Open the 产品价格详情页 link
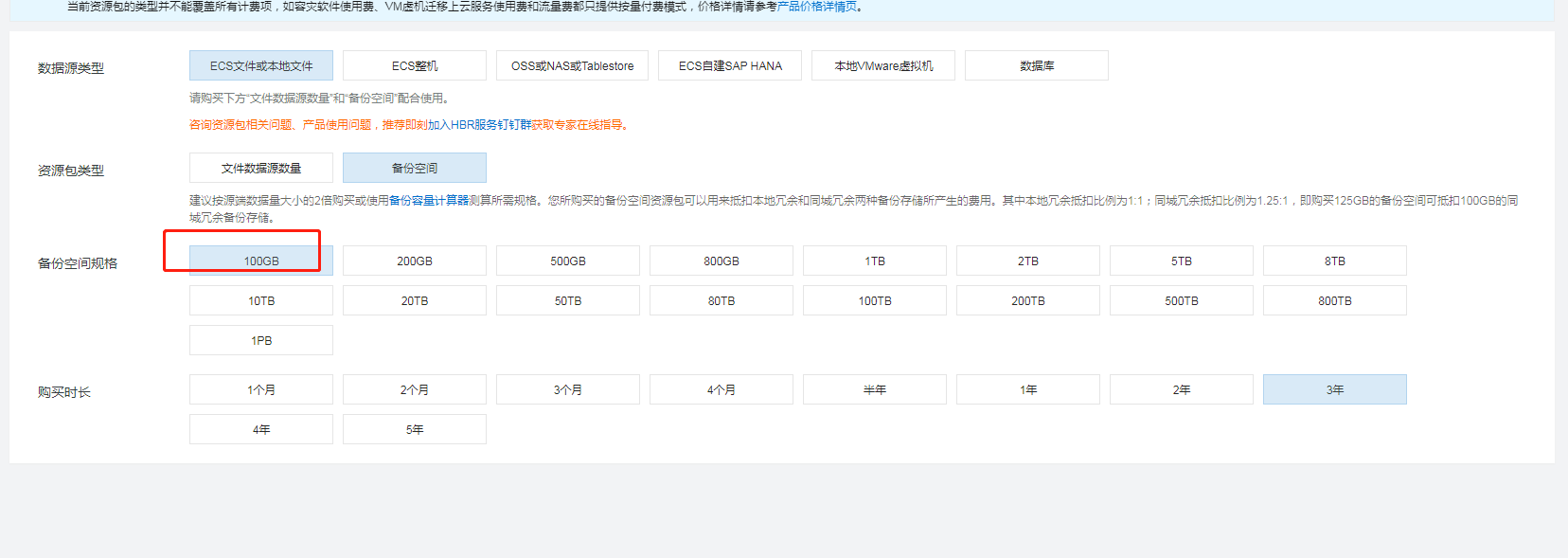This screenshot has height=558, width=1568. click(816, 6)
